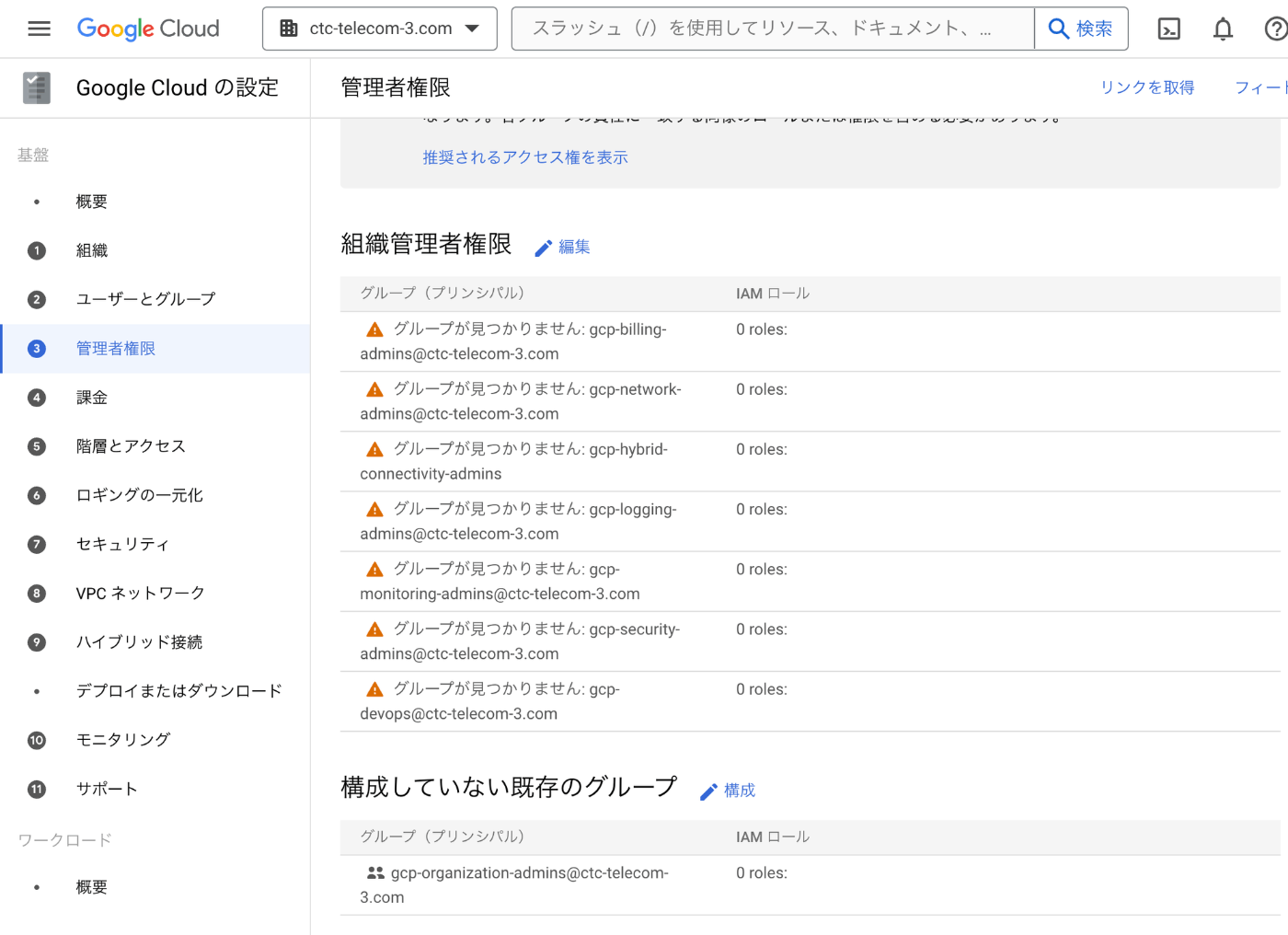The image size is (1288, 935).
Task: Click the 管理者権限 page title
Action: (396, 87)
